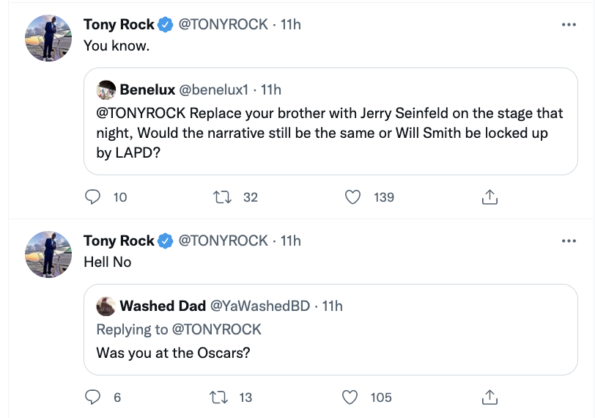Viewport: 595px width, 418px height.
Task: Share the "You know." tweet
Action: tap(490, 197)
